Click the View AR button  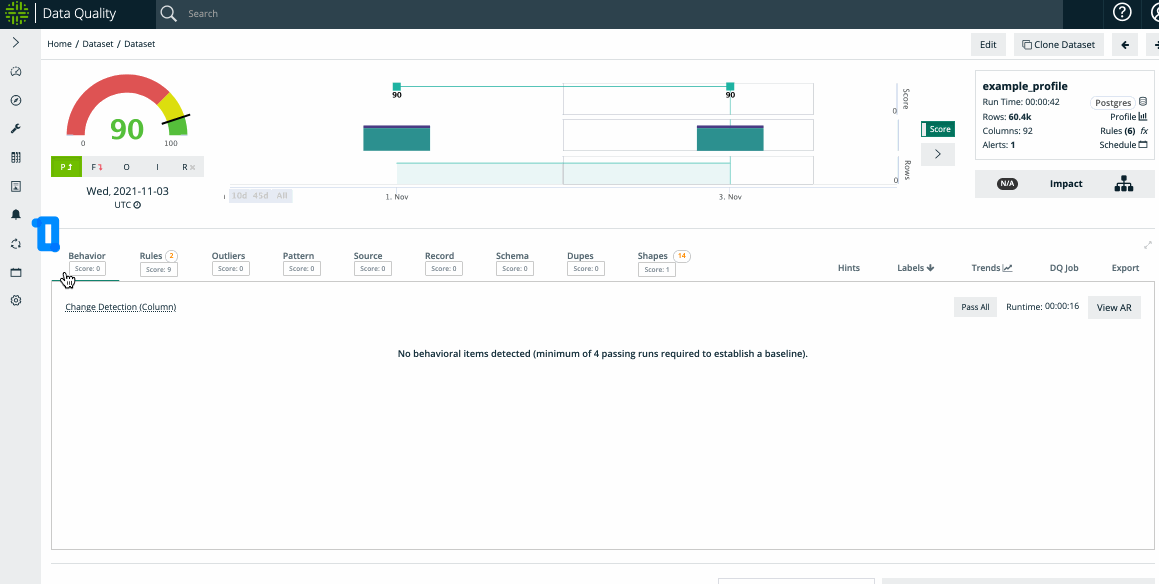click(x=1113, y=308)
